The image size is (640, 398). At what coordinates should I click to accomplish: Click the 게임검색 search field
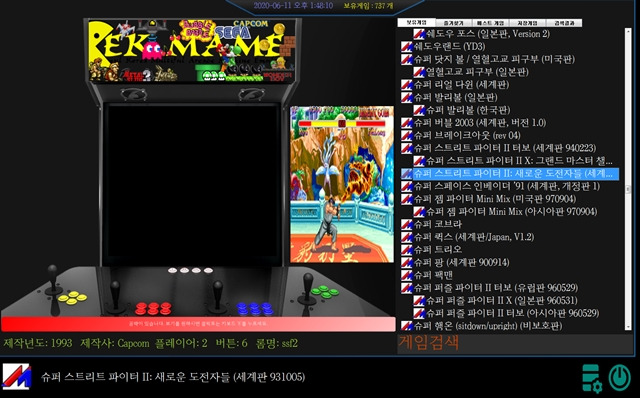tap(515, 343)
